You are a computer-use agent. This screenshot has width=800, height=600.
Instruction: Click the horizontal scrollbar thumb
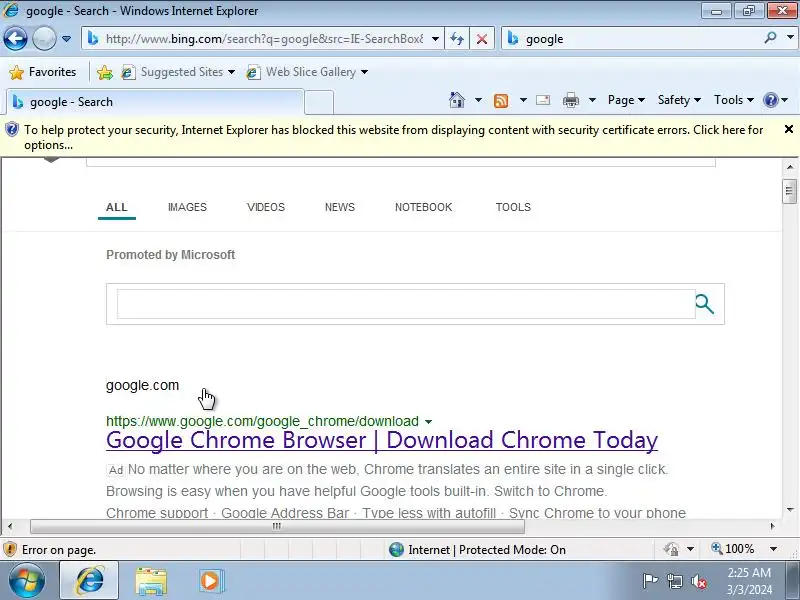[277, 526]
